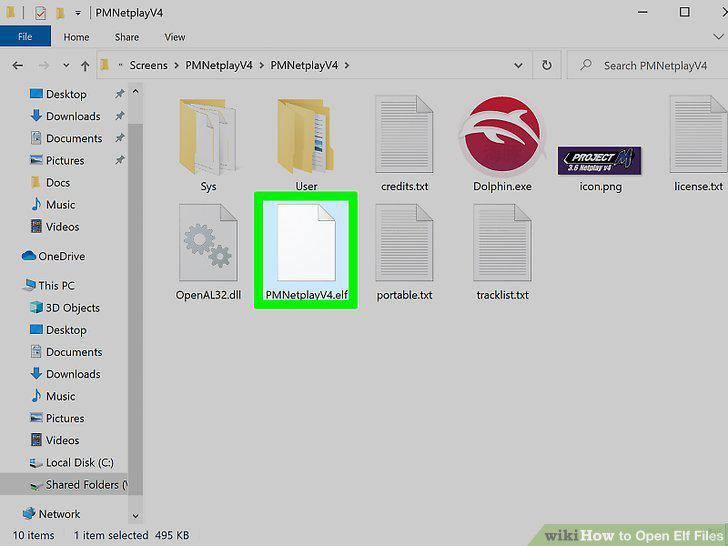Minimize the PMNetplayV4 window
The image size is (728, 546).
pos(643,13)
